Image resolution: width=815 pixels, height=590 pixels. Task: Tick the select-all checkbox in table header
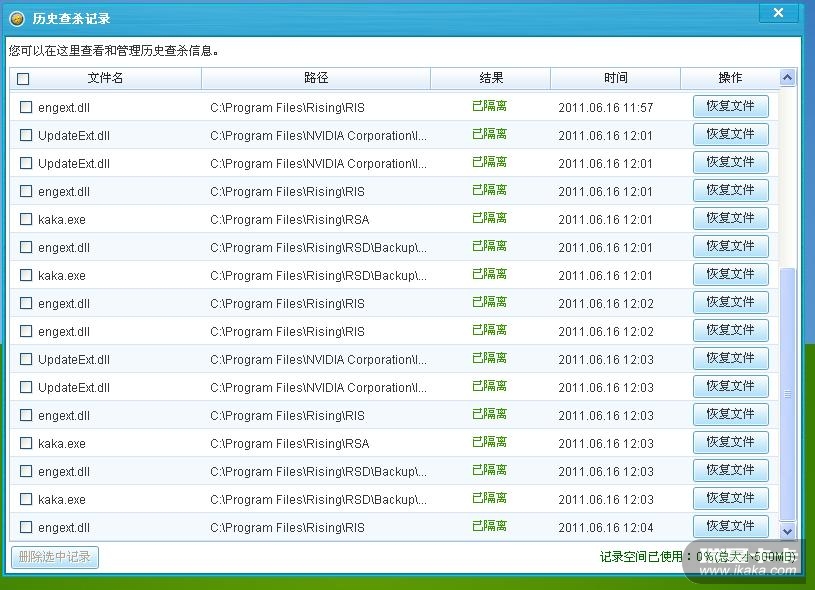tap(23, 79)
